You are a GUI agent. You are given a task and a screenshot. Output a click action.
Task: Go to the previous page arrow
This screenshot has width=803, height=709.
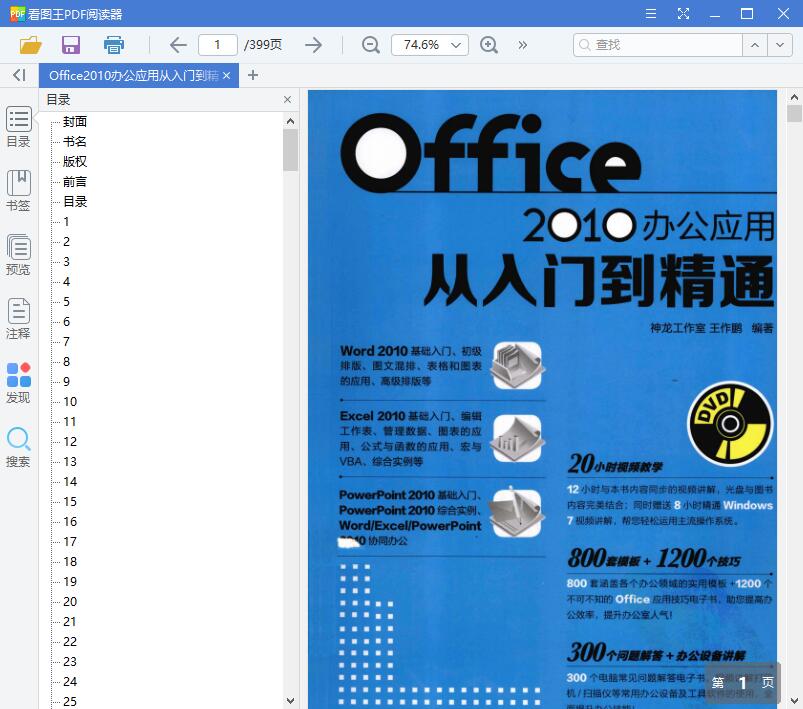coord(178,45)
